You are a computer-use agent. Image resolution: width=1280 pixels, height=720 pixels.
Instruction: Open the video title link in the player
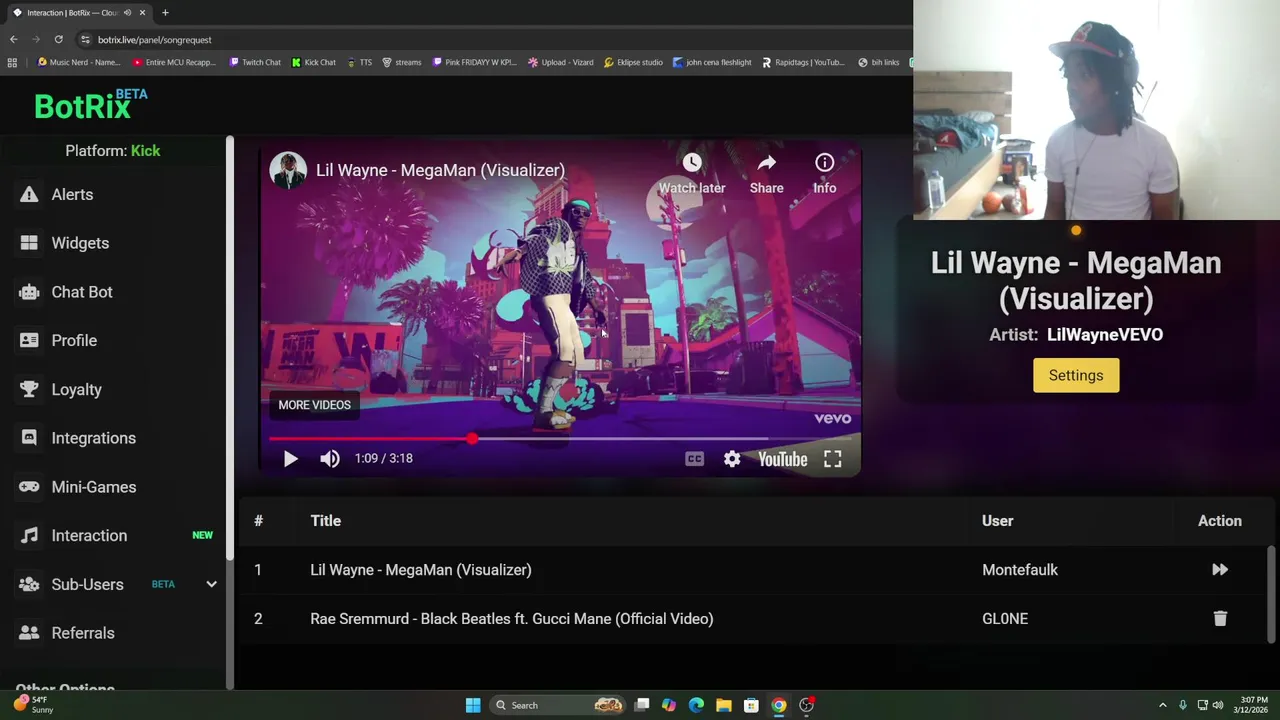pyautogui.click(x=440, y=170)
